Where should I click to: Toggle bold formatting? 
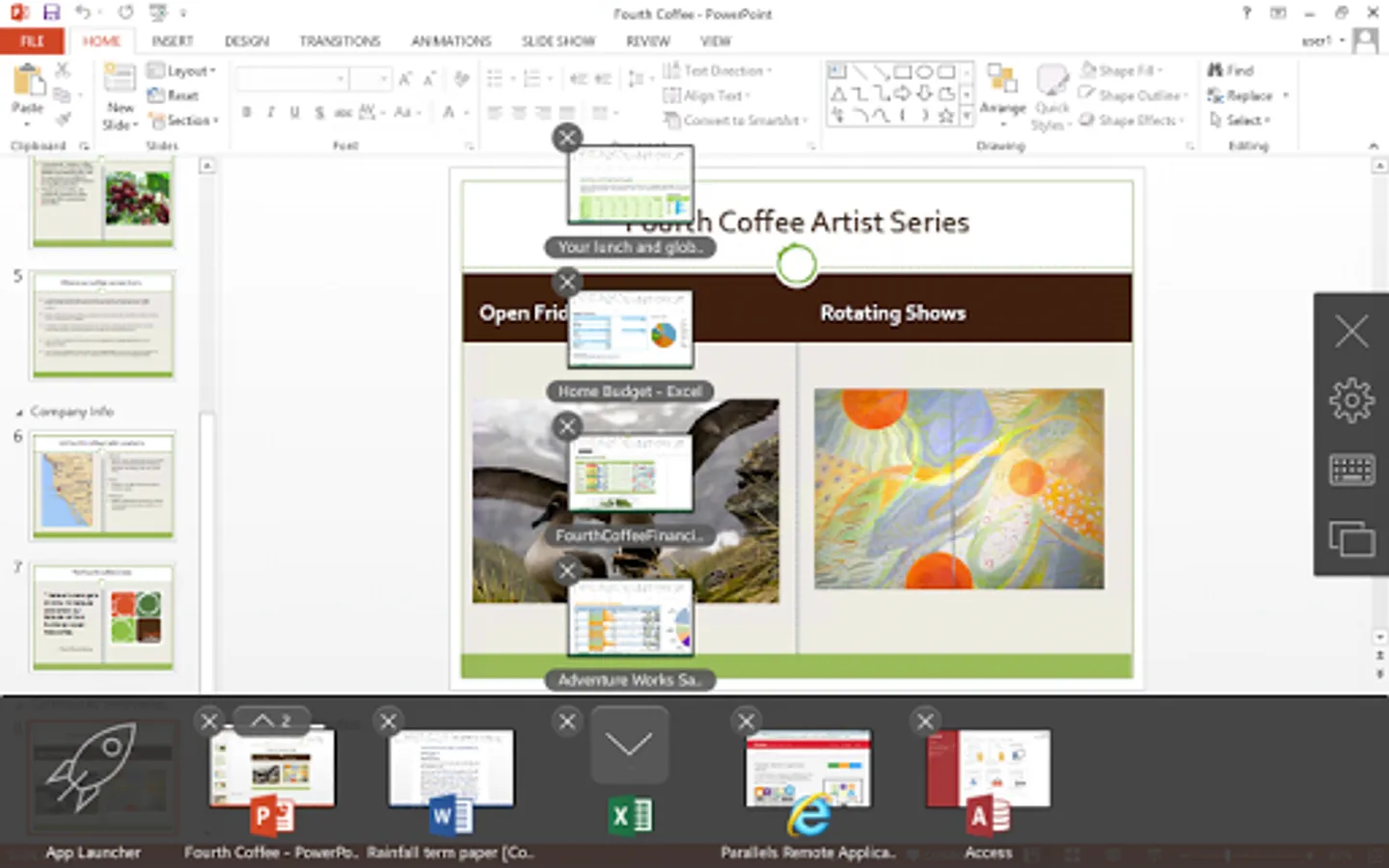247,113
